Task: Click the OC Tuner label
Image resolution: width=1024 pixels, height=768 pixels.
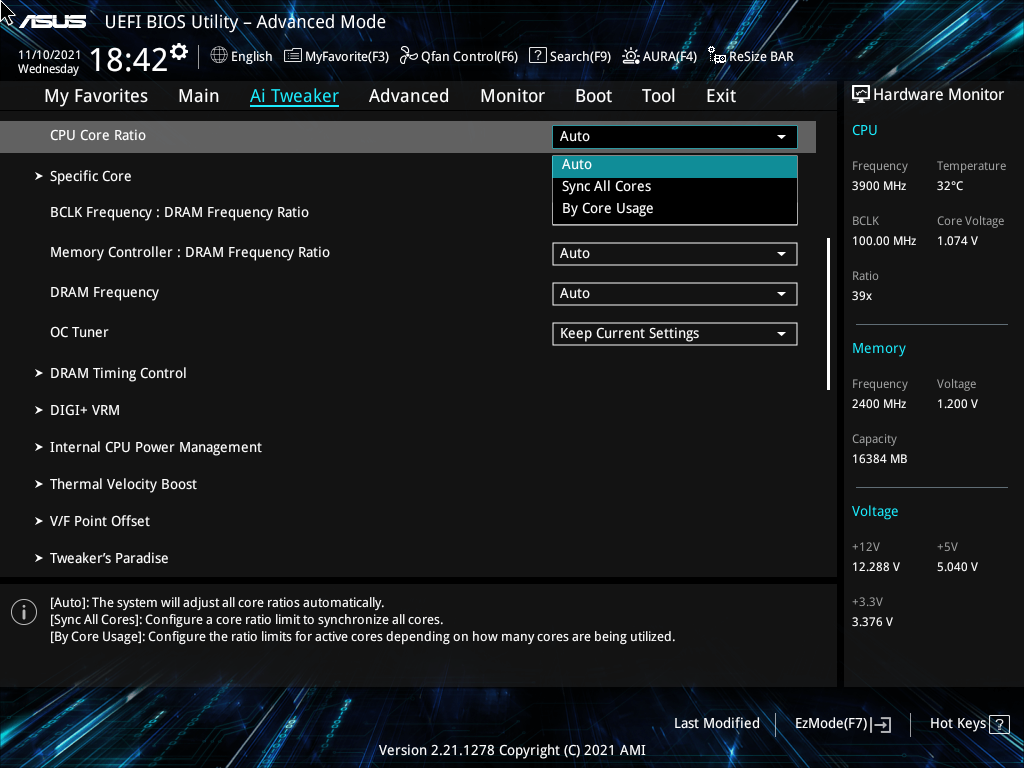Action: pos(79,332)
